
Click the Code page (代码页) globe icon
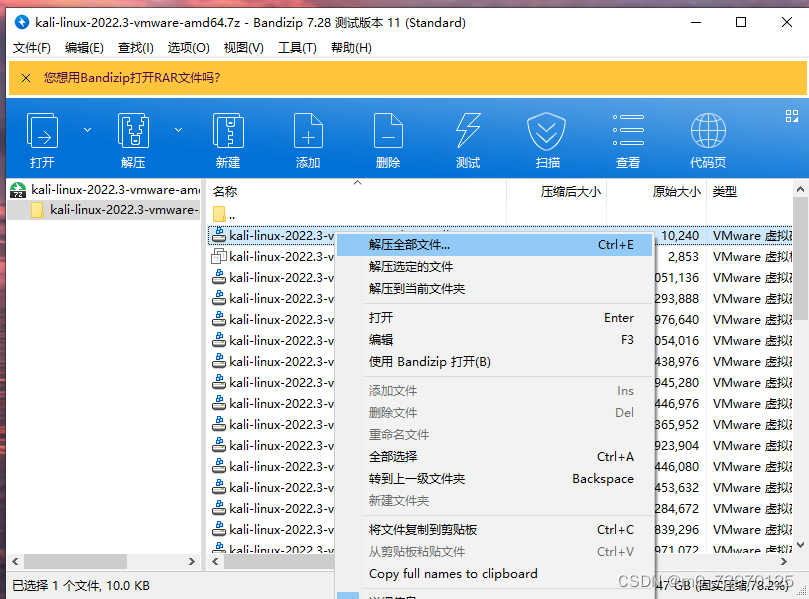click(708, 131)
